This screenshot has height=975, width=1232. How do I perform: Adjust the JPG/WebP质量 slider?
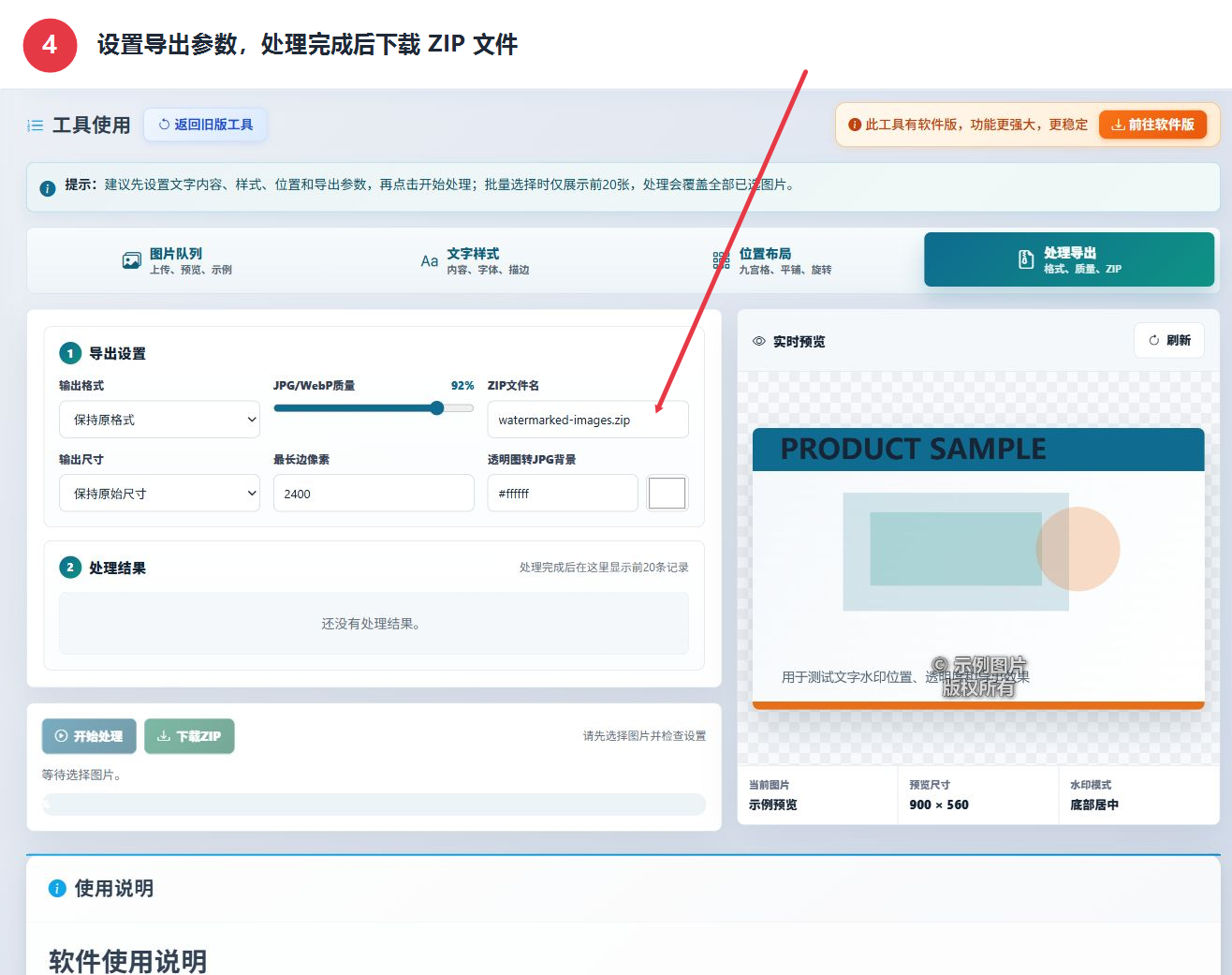pyautogui.click(x=374, y=408)
